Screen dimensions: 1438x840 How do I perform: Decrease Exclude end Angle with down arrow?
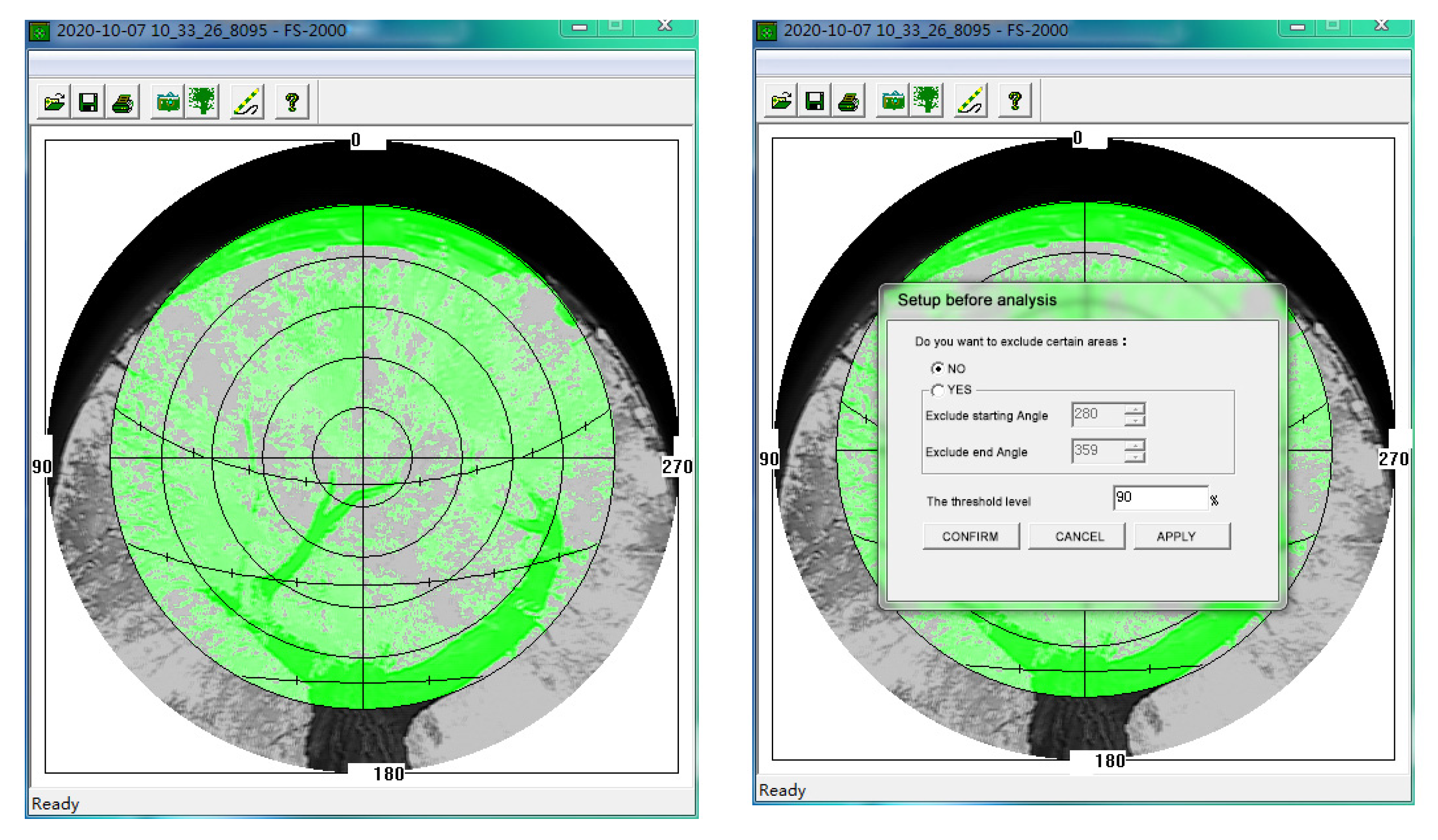click(x=1135, y=457)
